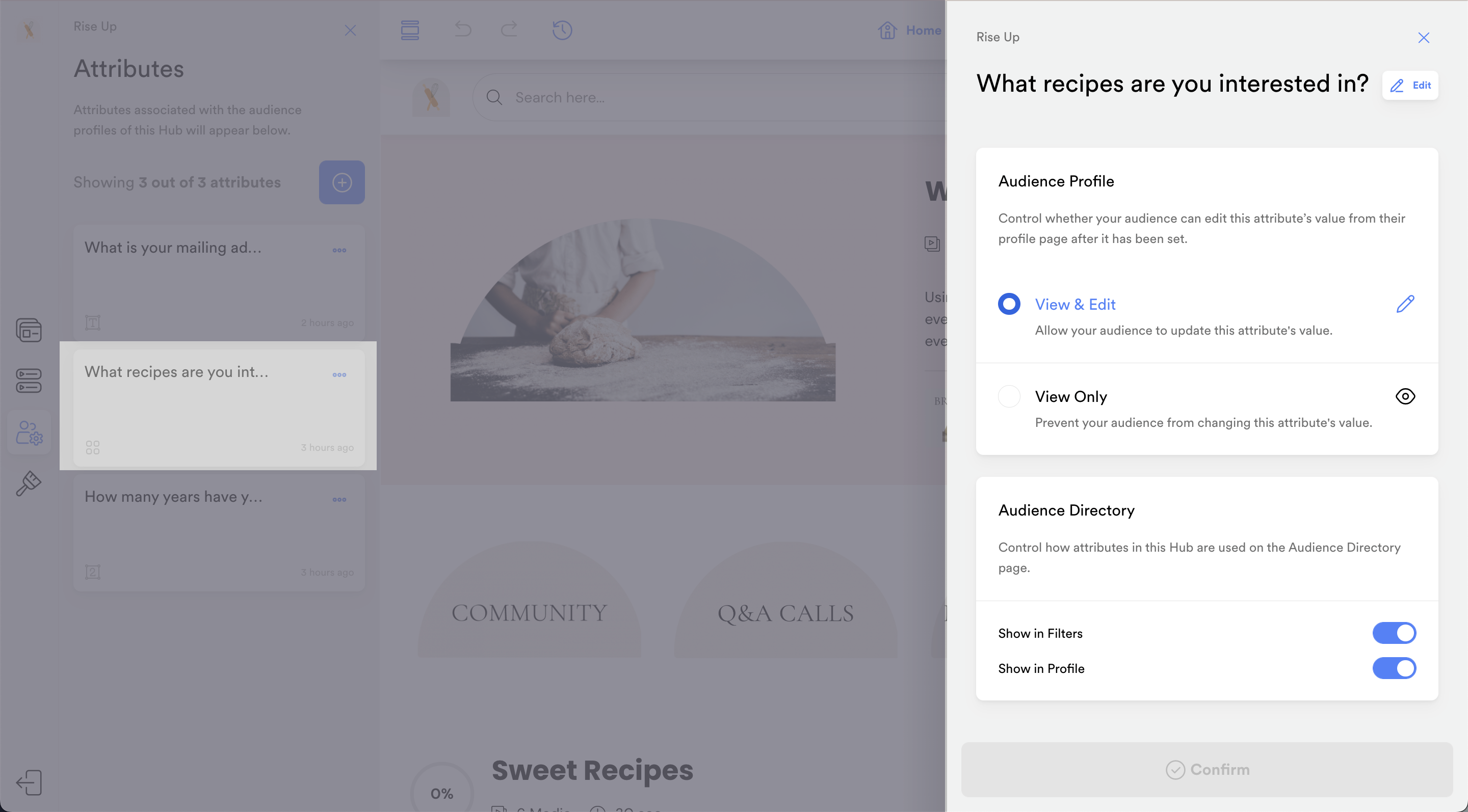Screen dimensions: 1468x812
Task: Click the redo arrow in toolbar
Action: 509,30
